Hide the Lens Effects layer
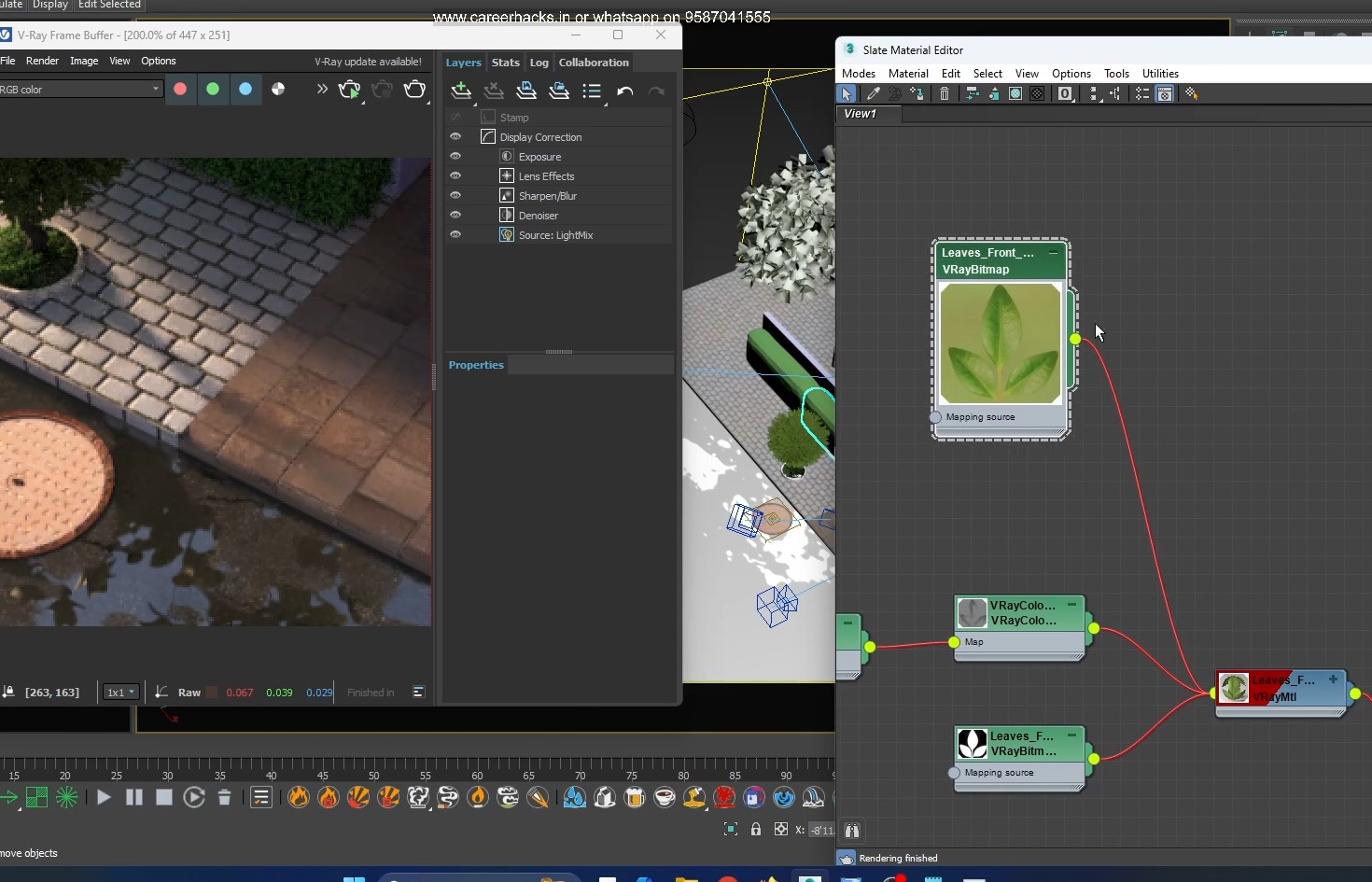This screenshot has height=882, width=1372. (455, 175)
